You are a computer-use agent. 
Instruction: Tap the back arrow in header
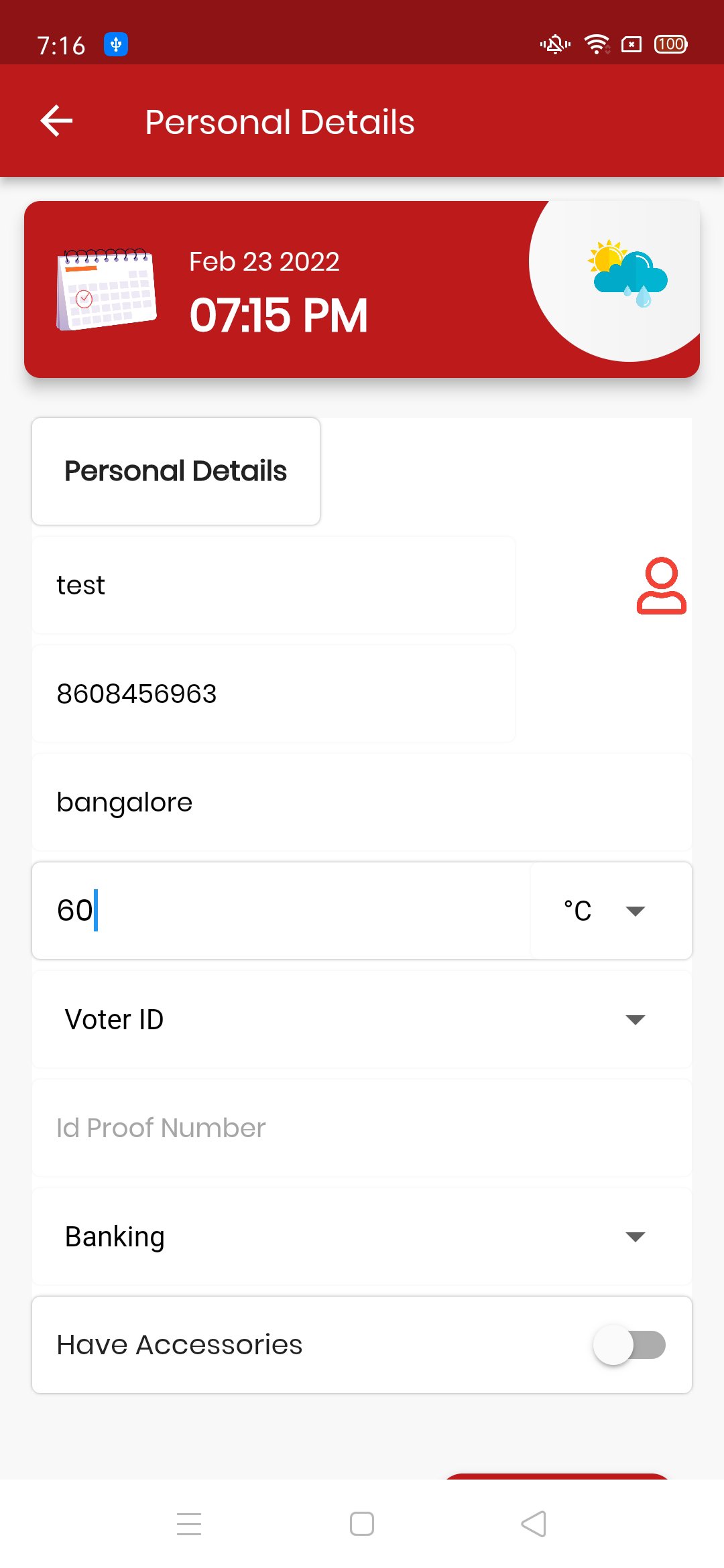coord(56,121)
